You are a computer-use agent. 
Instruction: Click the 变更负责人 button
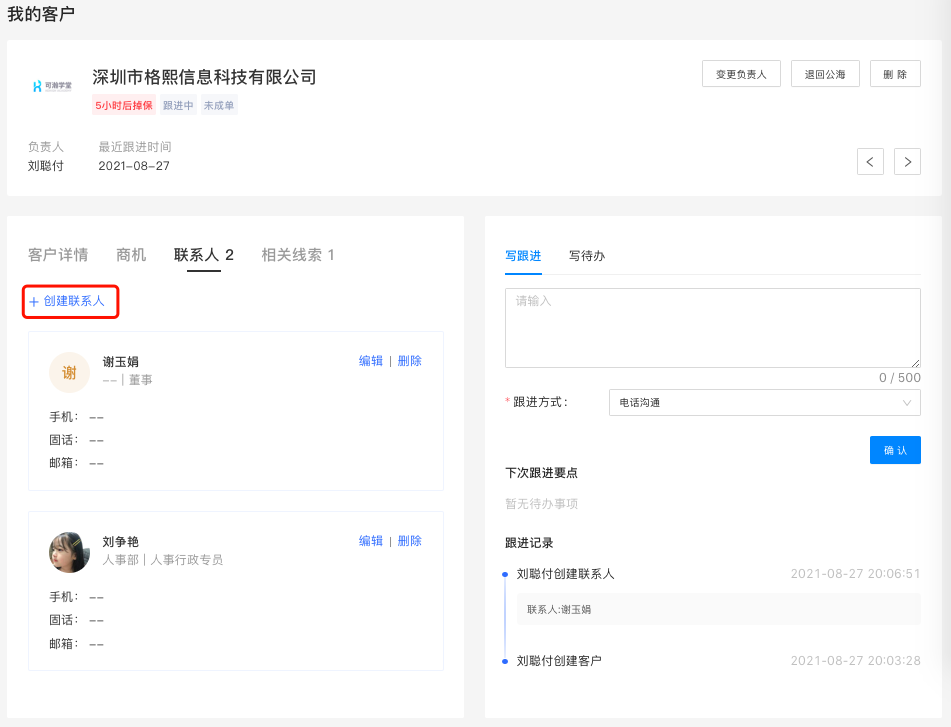[x=741, y=74]
